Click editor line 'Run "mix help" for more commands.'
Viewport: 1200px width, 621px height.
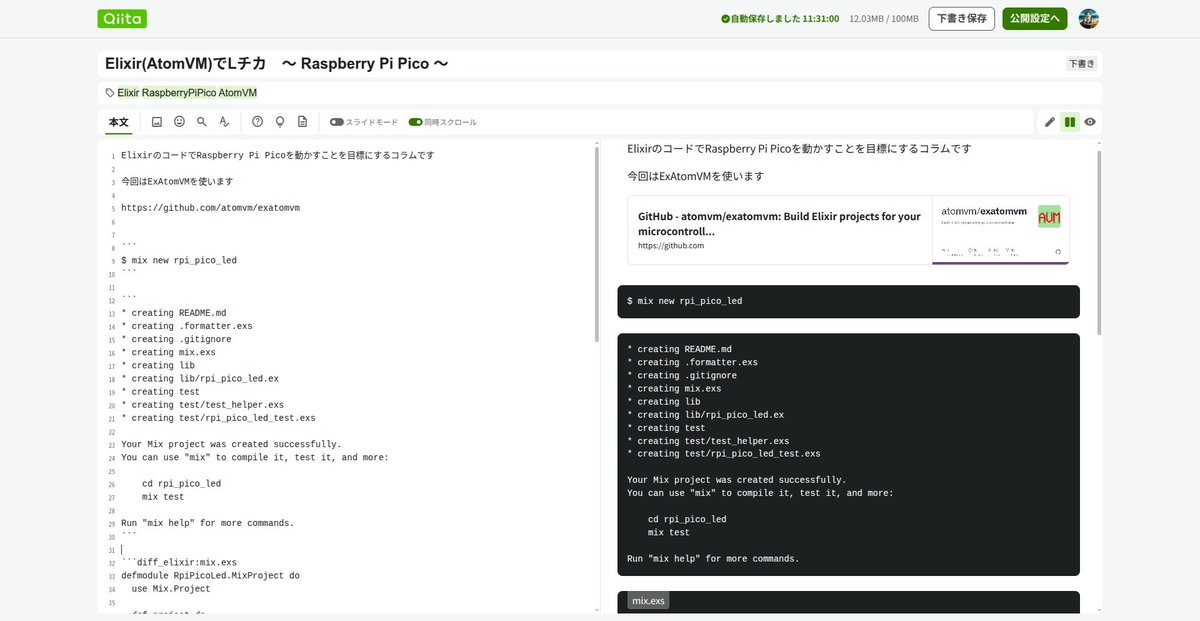[207, 523]
